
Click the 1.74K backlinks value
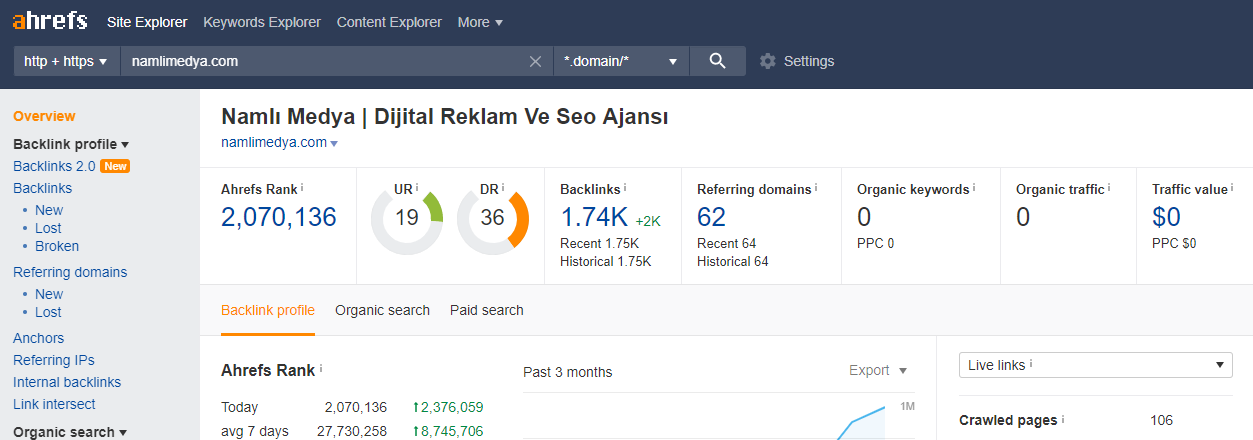point(594,217)
